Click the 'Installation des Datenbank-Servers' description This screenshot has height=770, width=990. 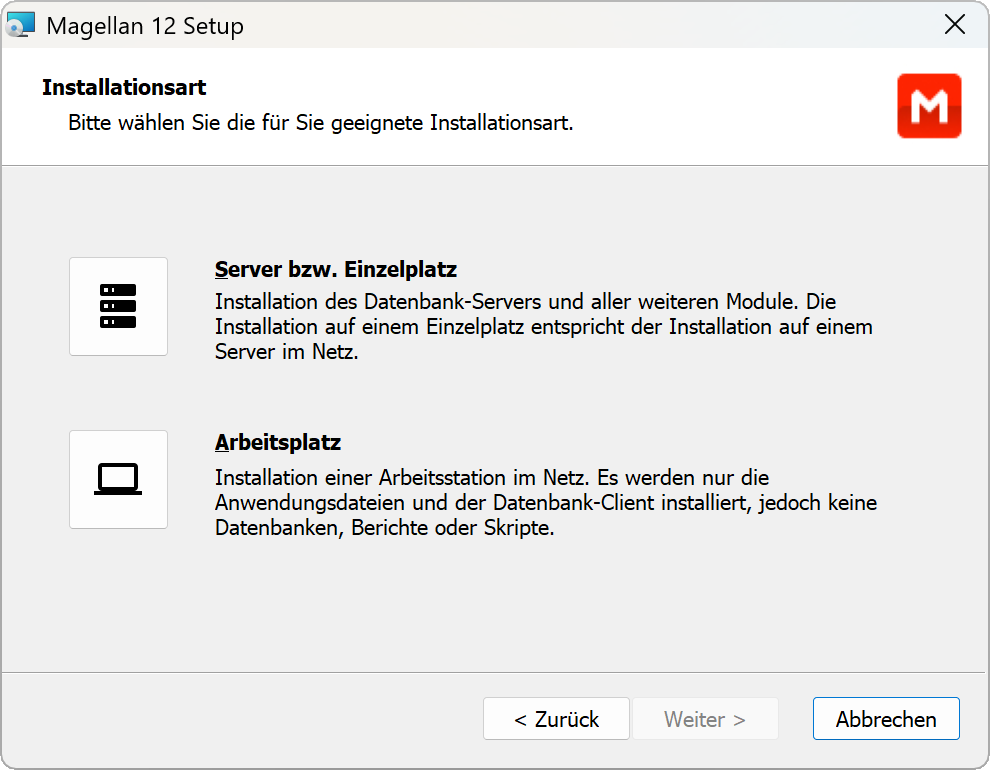click(544, 326)
